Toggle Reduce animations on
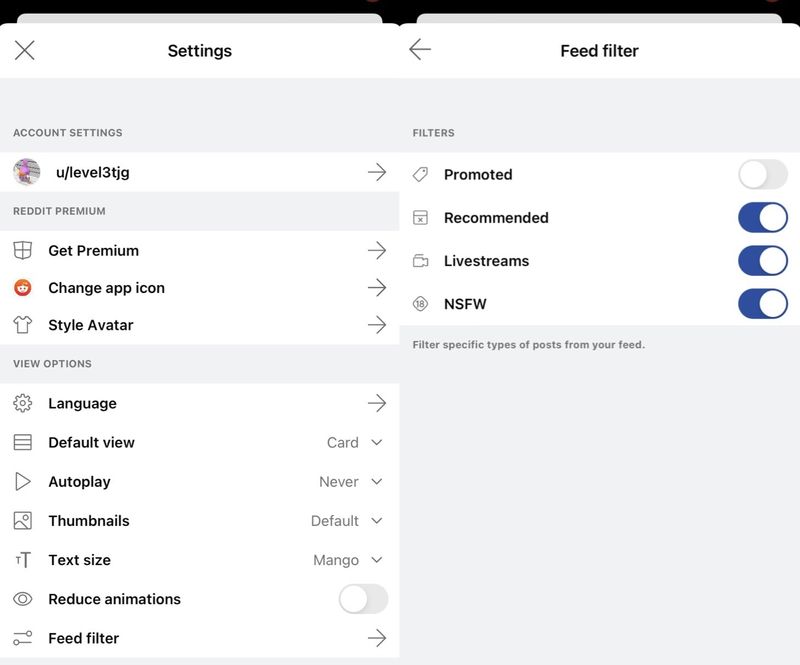The height and width of the screenshot is (665, 800). (x=363, y=599)
